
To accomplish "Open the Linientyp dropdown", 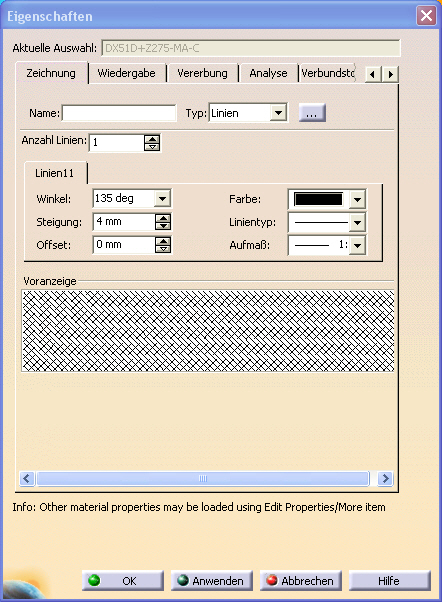I will click(357, 222).
